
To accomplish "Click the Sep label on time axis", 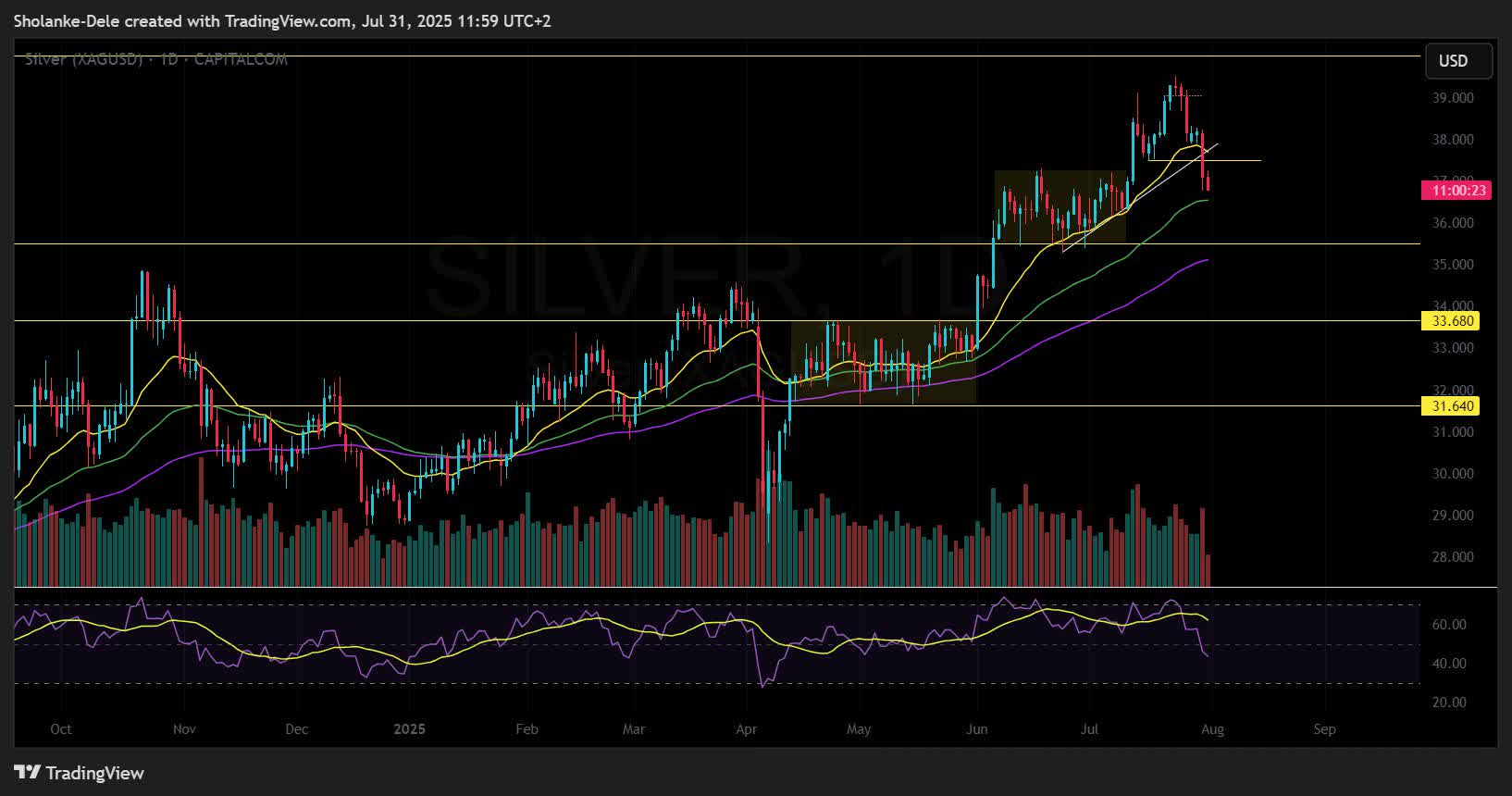I will [1324, 729].
